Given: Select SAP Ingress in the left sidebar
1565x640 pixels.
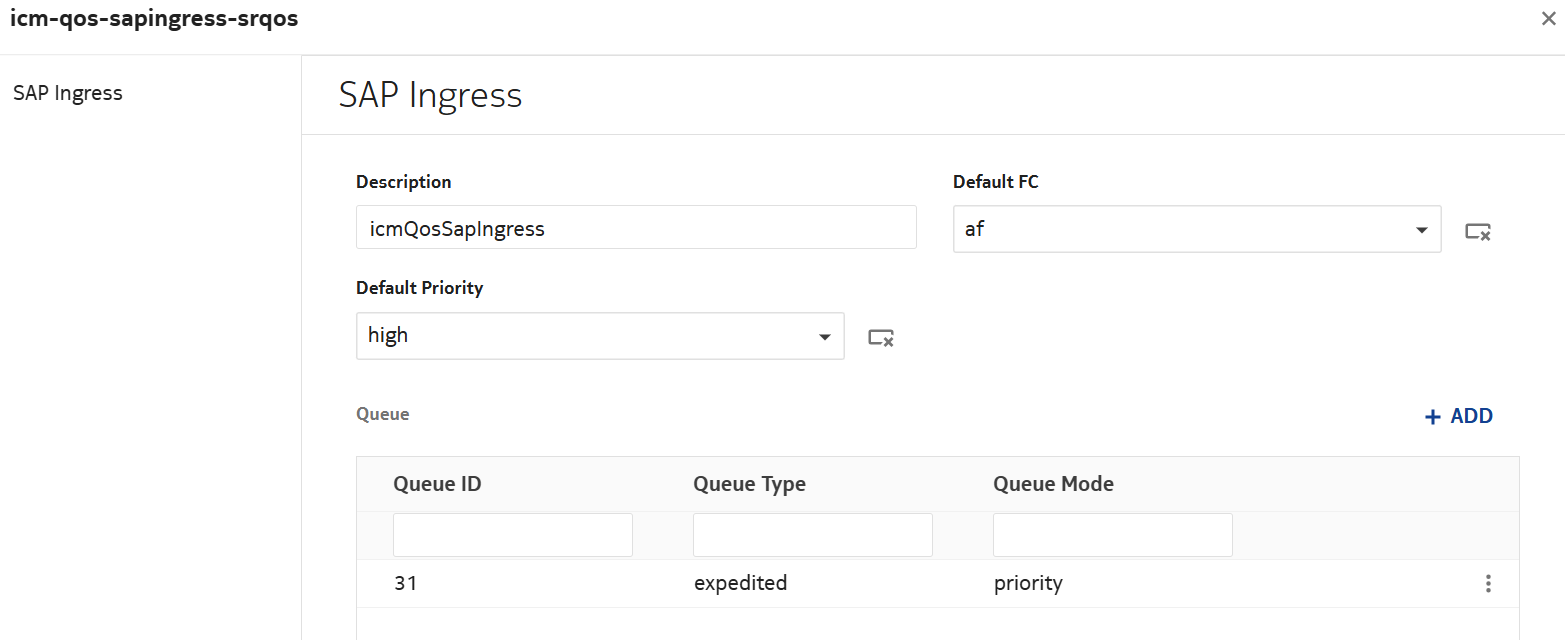Looking at the screenshot, I should 68,93.
